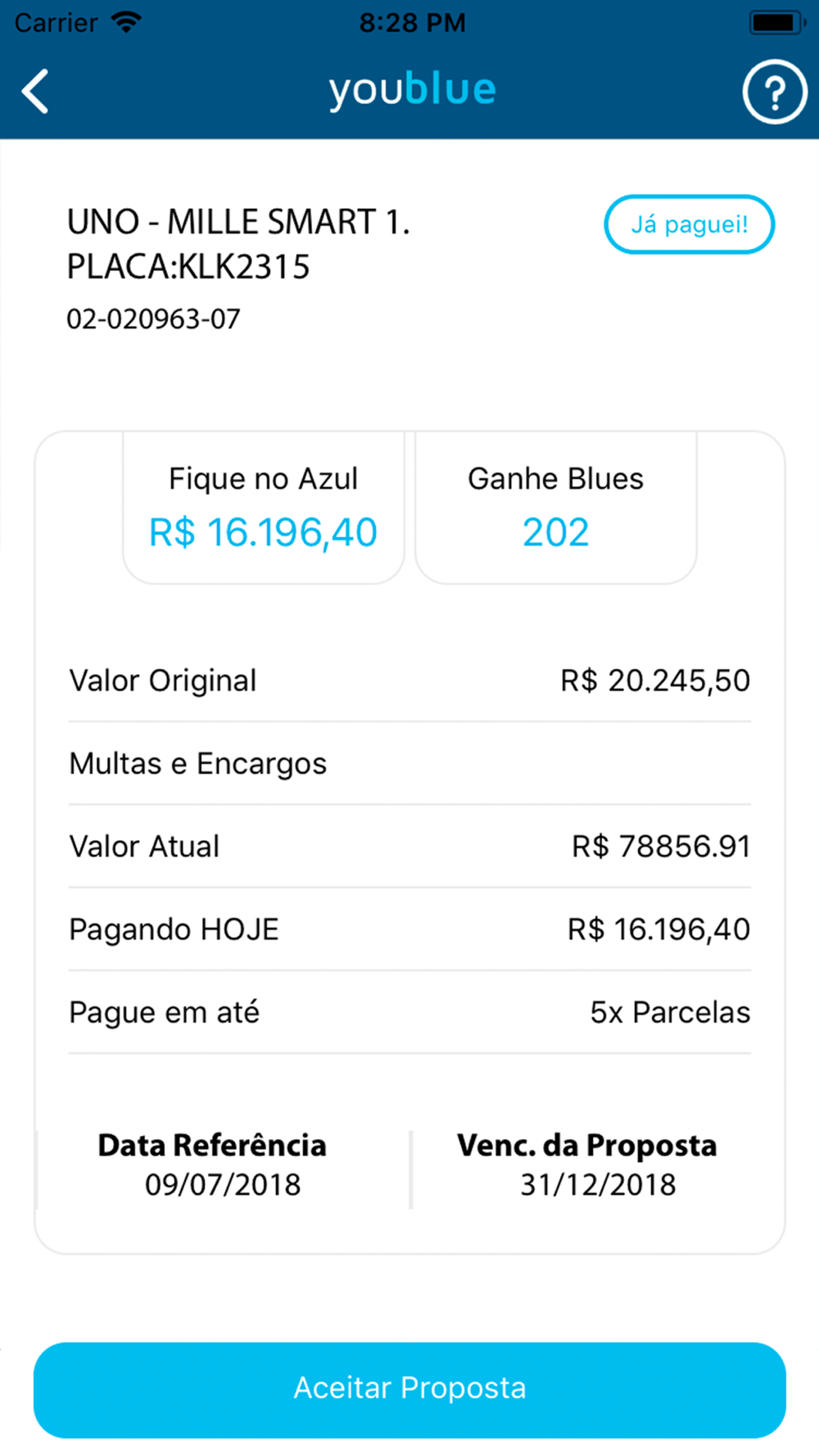
Task: Tap the Valor Atual row
Action: pos(409,846)
